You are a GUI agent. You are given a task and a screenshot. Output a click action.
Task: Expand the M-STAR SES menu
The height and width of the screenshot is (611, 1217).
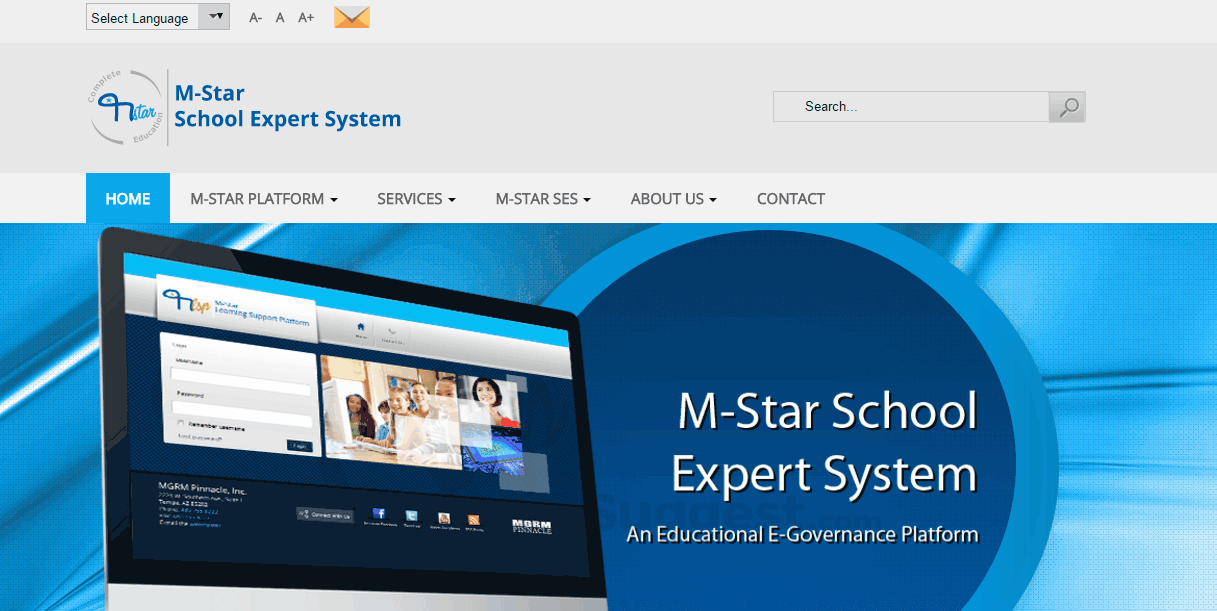click(542, 198)
